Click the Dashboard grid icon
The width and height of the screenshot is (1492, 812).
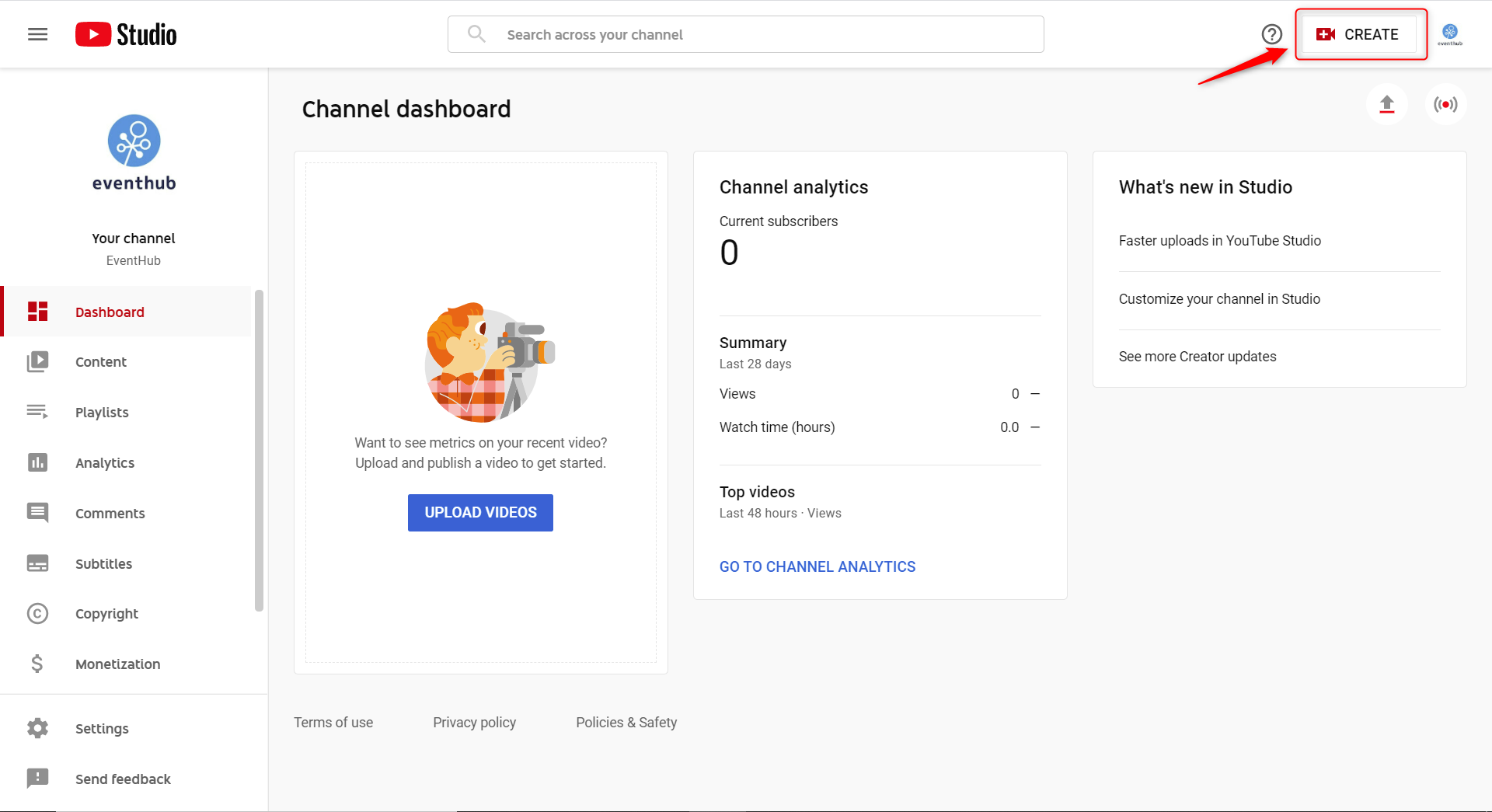pyautogui.click(x=37, y=312)
